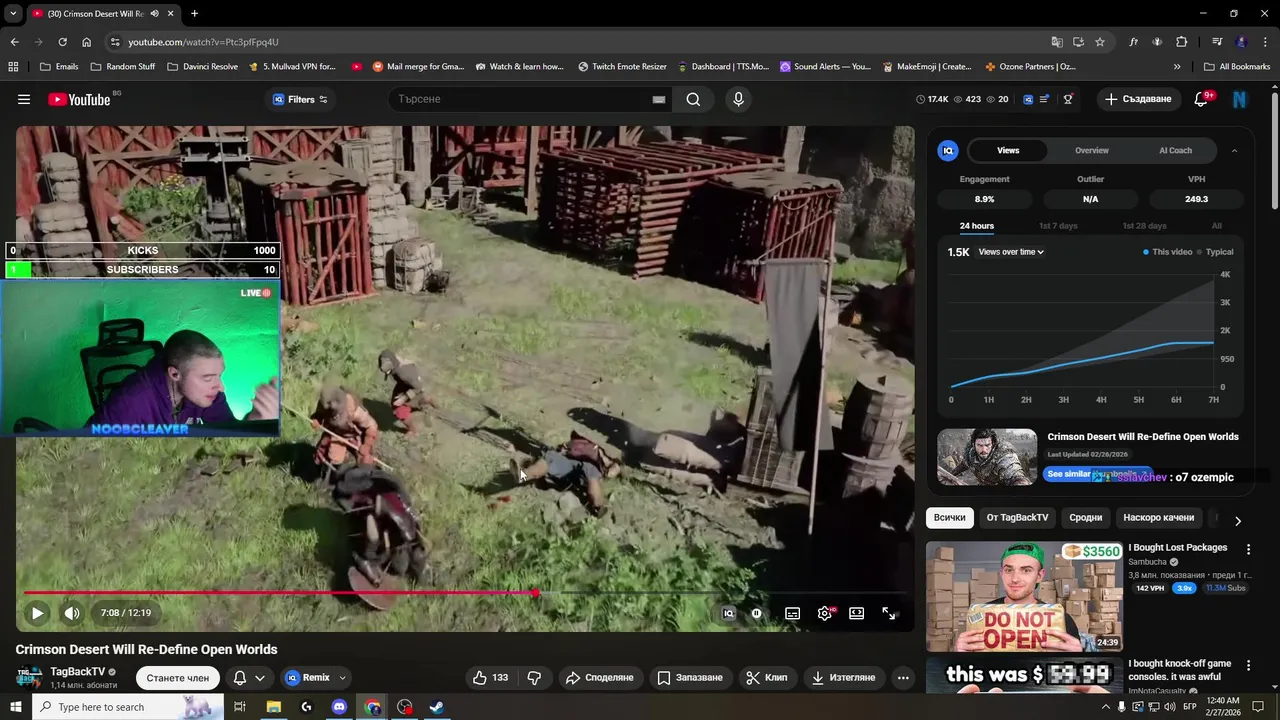
Task: Enter fullscreen mode in the player
Action: pyautogui.click(x=889, y=614)
